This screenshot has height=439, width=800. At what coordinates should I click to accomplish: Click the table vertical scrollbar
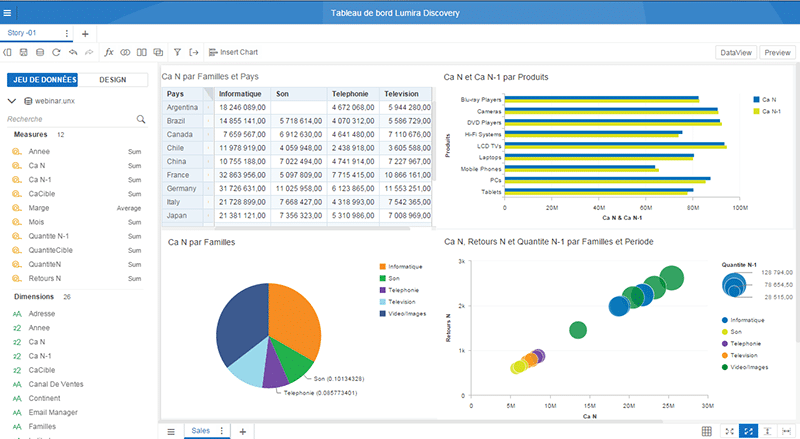point(434,140)
